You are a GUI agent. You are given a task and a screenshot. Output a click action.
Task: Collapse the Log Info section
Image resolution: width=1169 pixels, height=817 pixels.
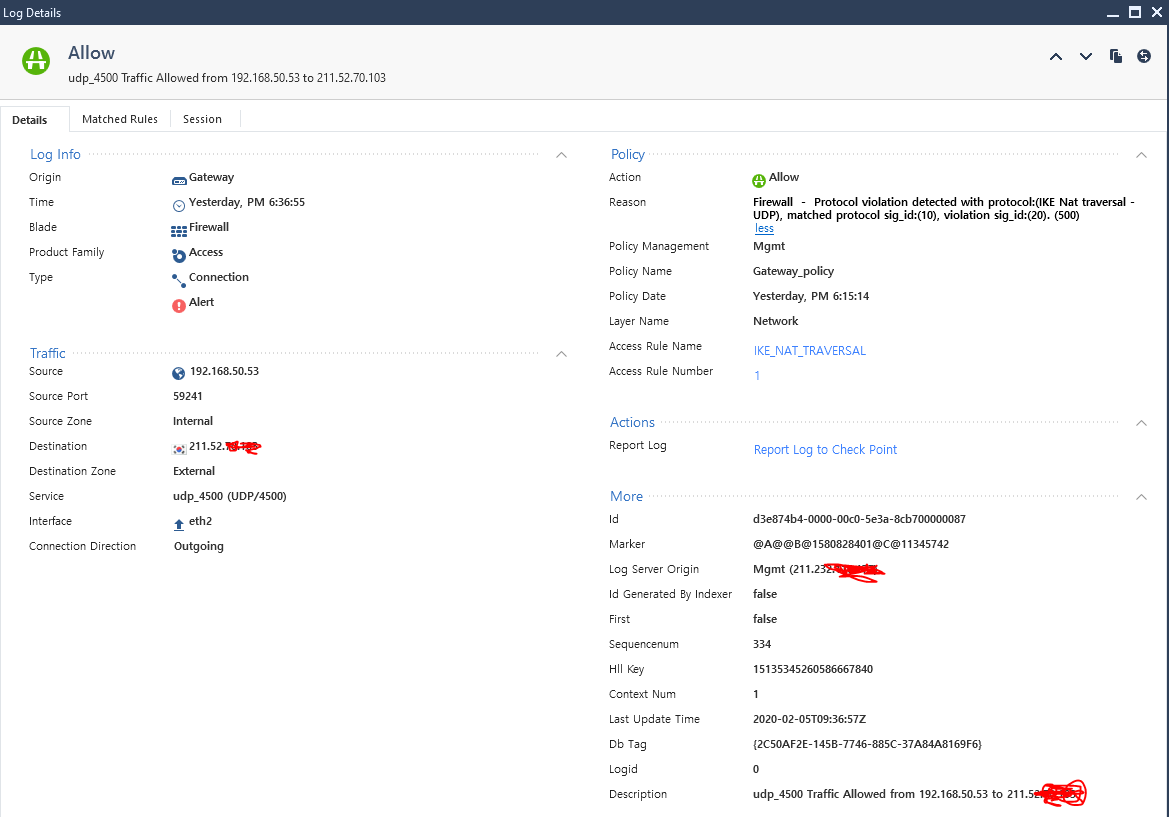click(561, 154)
